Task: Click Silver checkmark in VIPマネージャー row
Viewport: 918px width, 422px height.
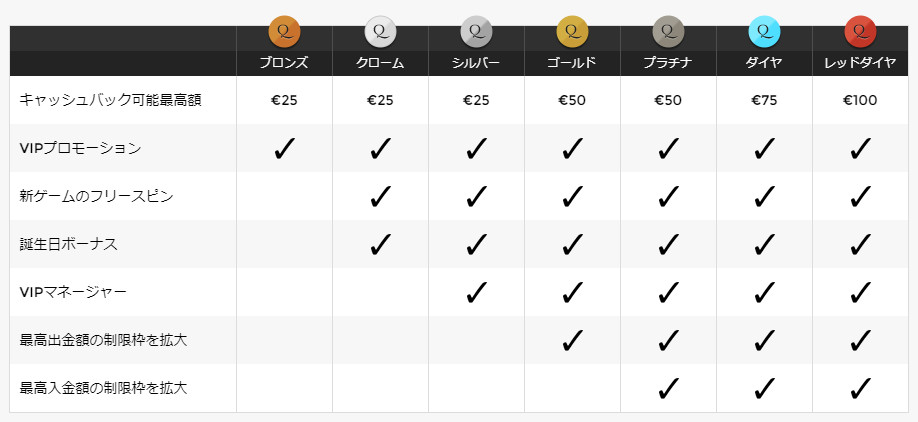Action: (x=476, y=292)
